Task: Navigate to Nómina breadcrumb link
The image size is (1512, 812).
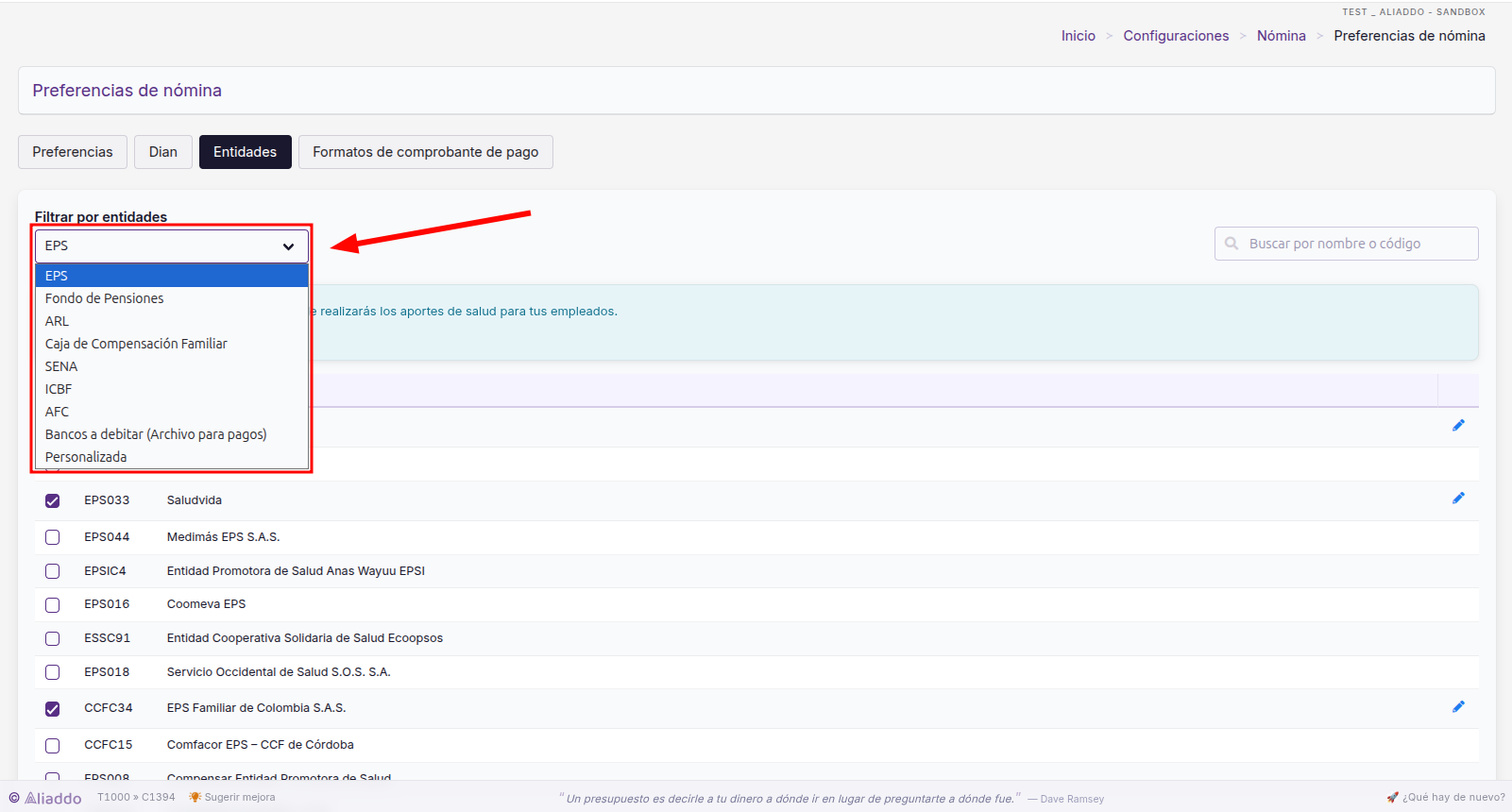Action: [1282, 36]
